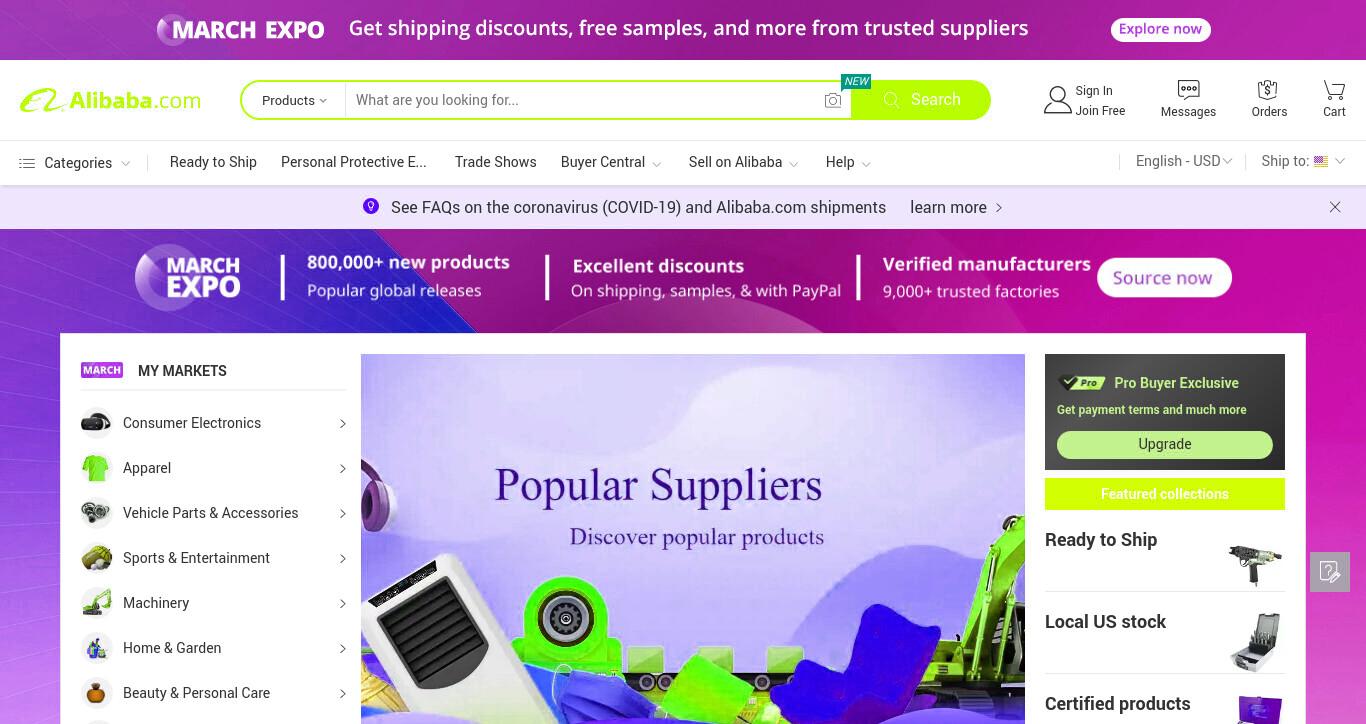The height and width of the screenshot is (724, 1366).
Task: Open the Orders icon
Action: coord(1268,89)
